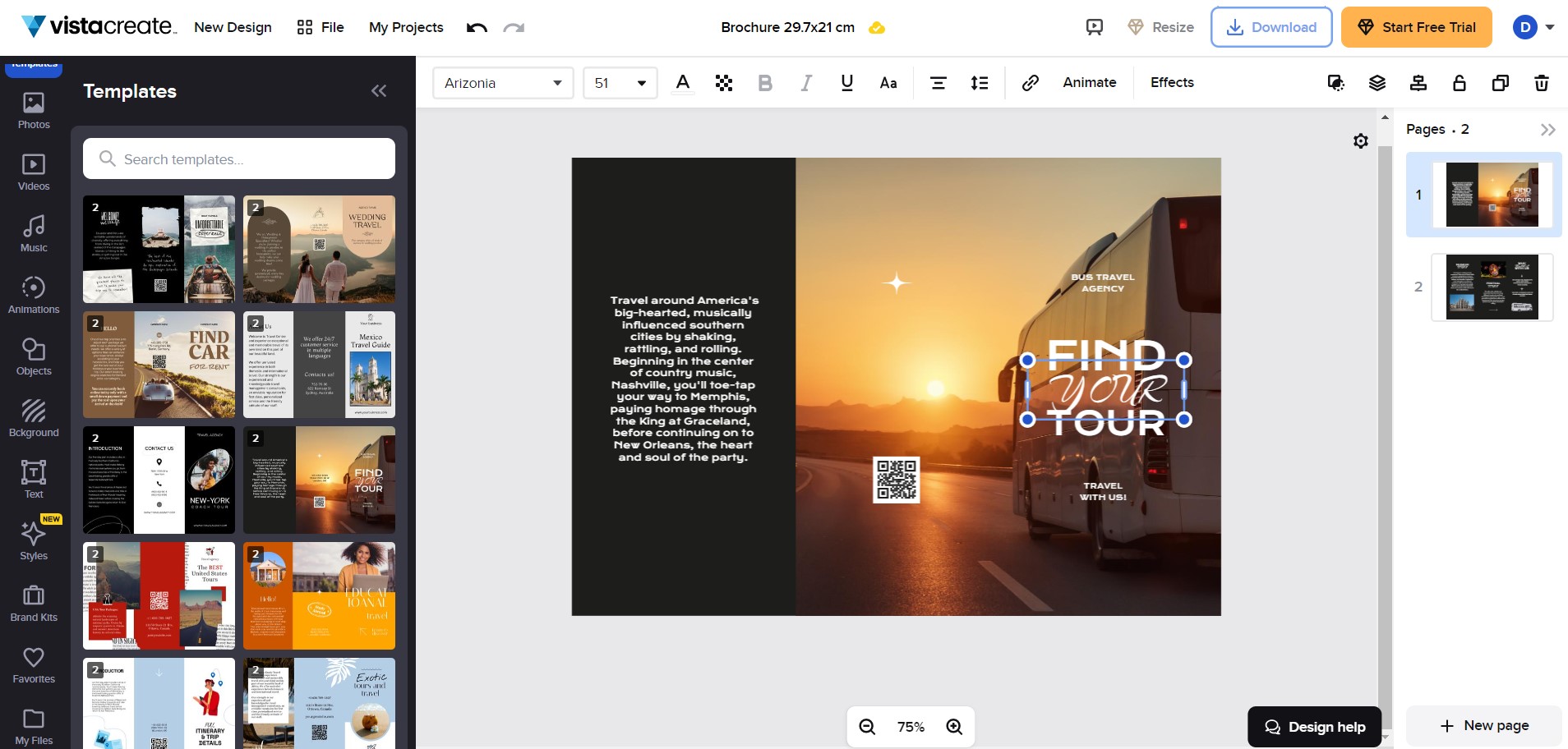The width and height of the screenshot is (1568, 749).
Task: Choose the Find Car For Rent template
Action: [x=159, y=365]
